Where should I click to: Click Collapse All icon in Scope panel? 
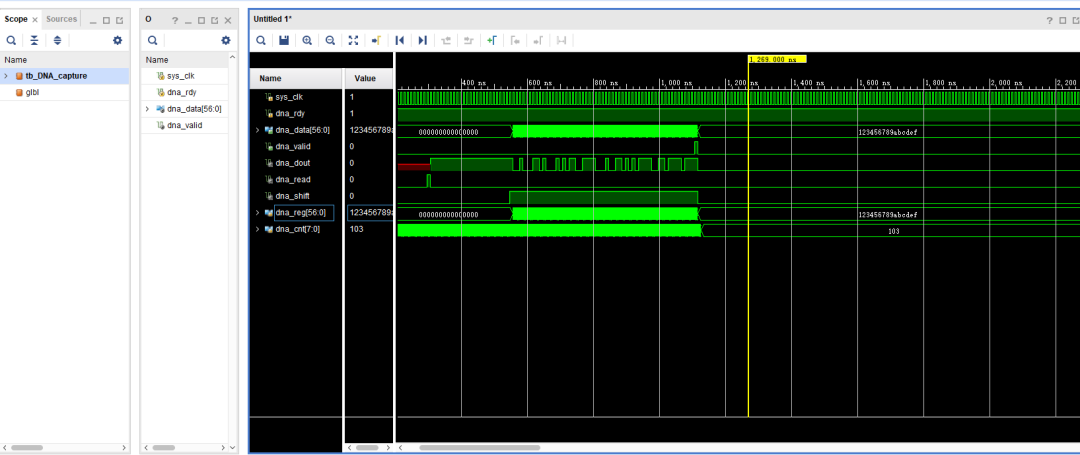tap(34, 40)
